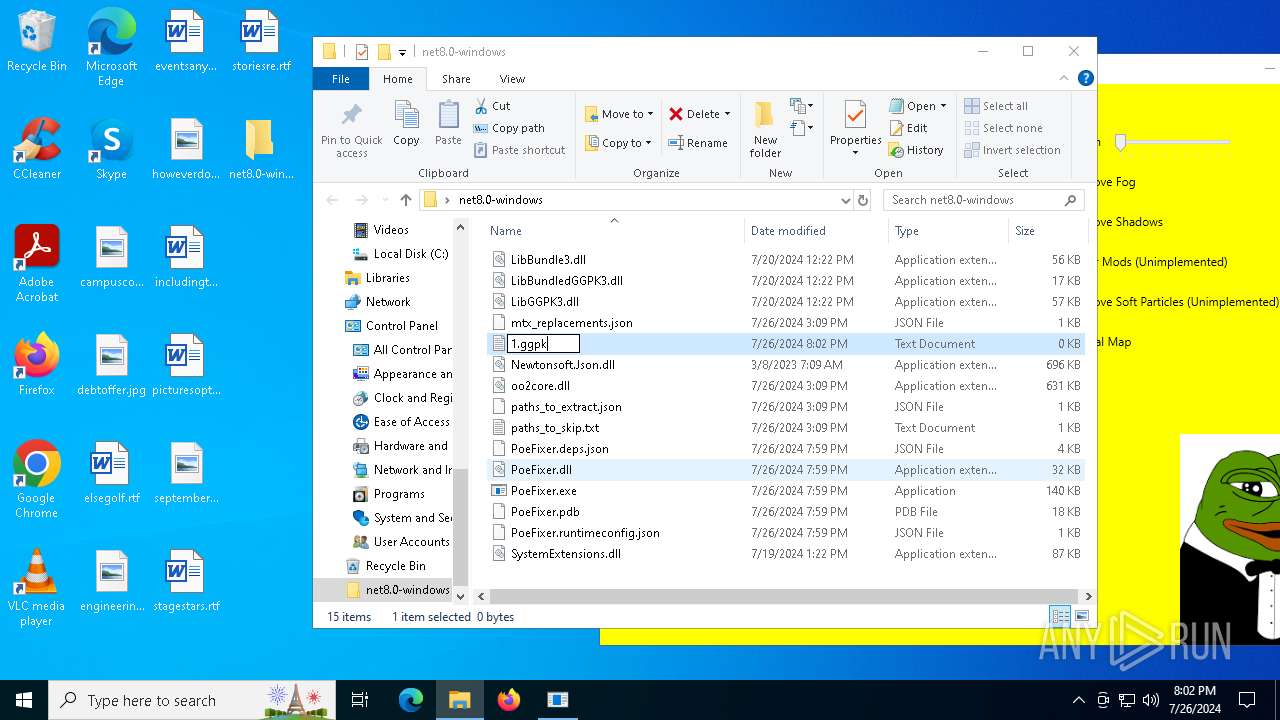Screen dimensions: 1280x720
Task: Click Paste shortcut in ribbon
Action: [x=519, y=150]
